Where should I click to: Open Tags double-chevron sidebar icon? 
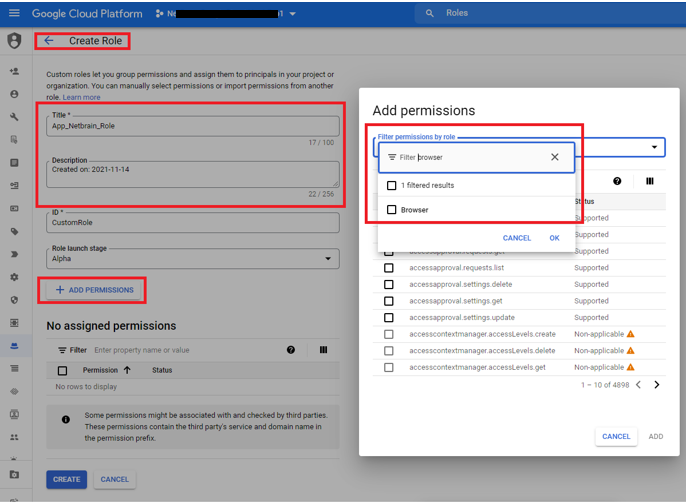click(14, 254)
